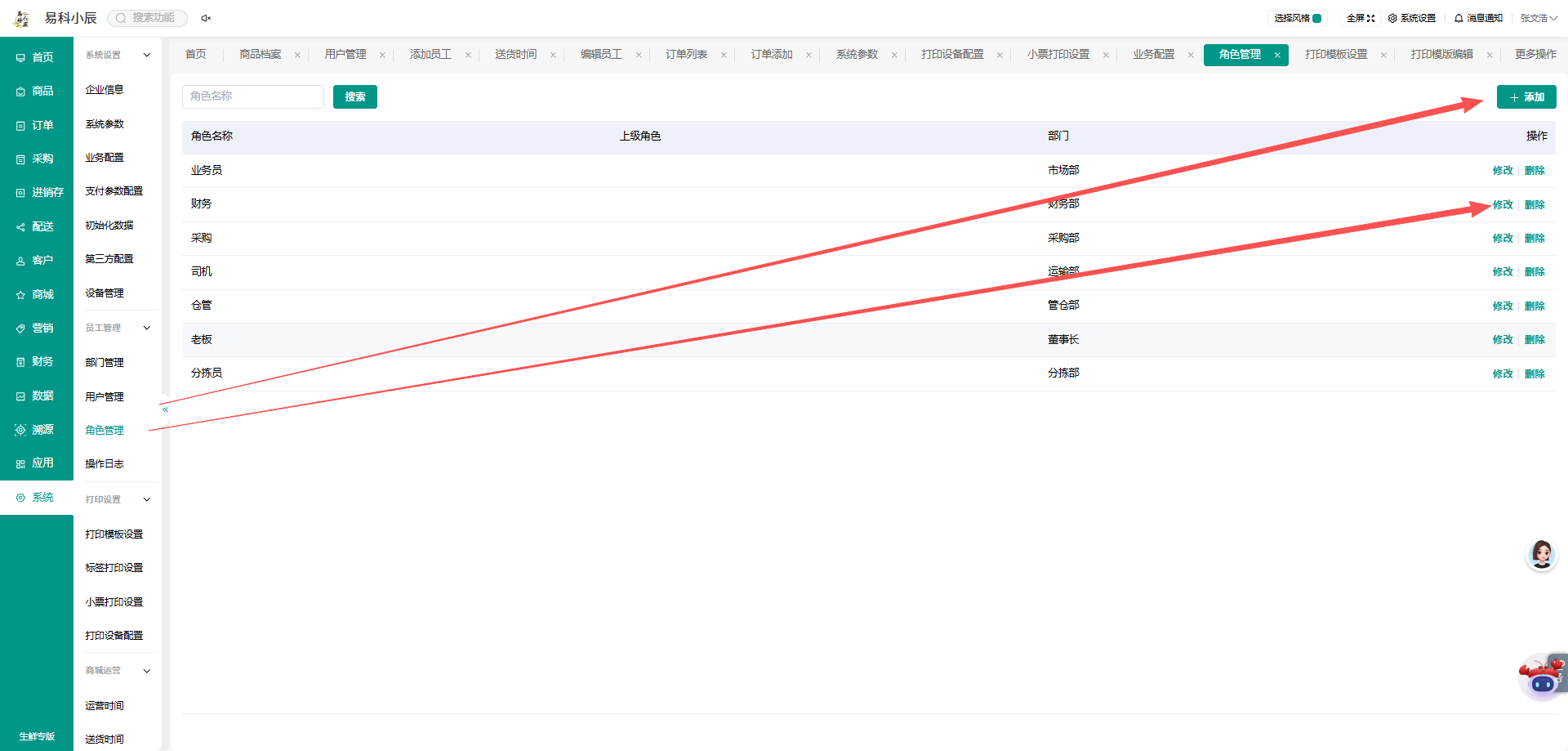Screen dimensions: 1568x751
Task: Click the robot assistant icon
Action: [1543, 677]
